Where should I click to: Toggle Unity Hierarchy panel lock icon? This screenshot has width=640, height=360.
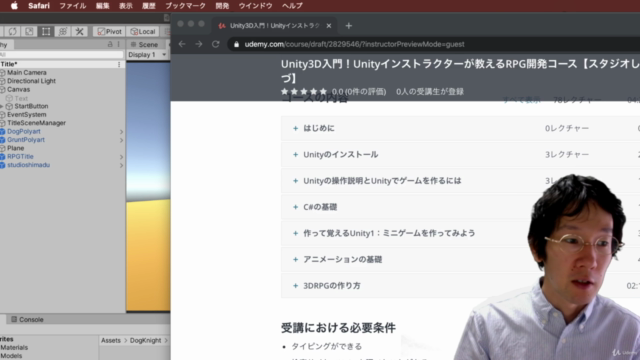[110, 44]
